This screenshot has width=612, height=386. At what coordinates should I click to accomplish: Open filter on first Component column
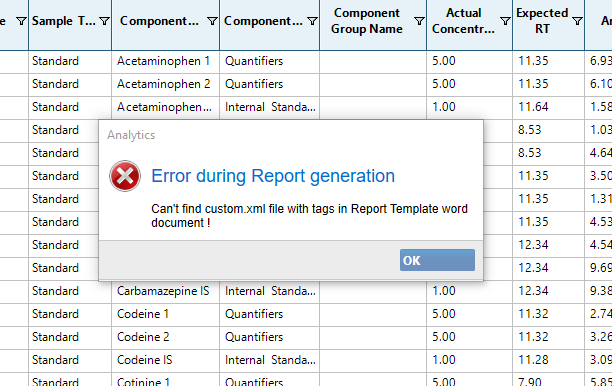click(212, 21)
